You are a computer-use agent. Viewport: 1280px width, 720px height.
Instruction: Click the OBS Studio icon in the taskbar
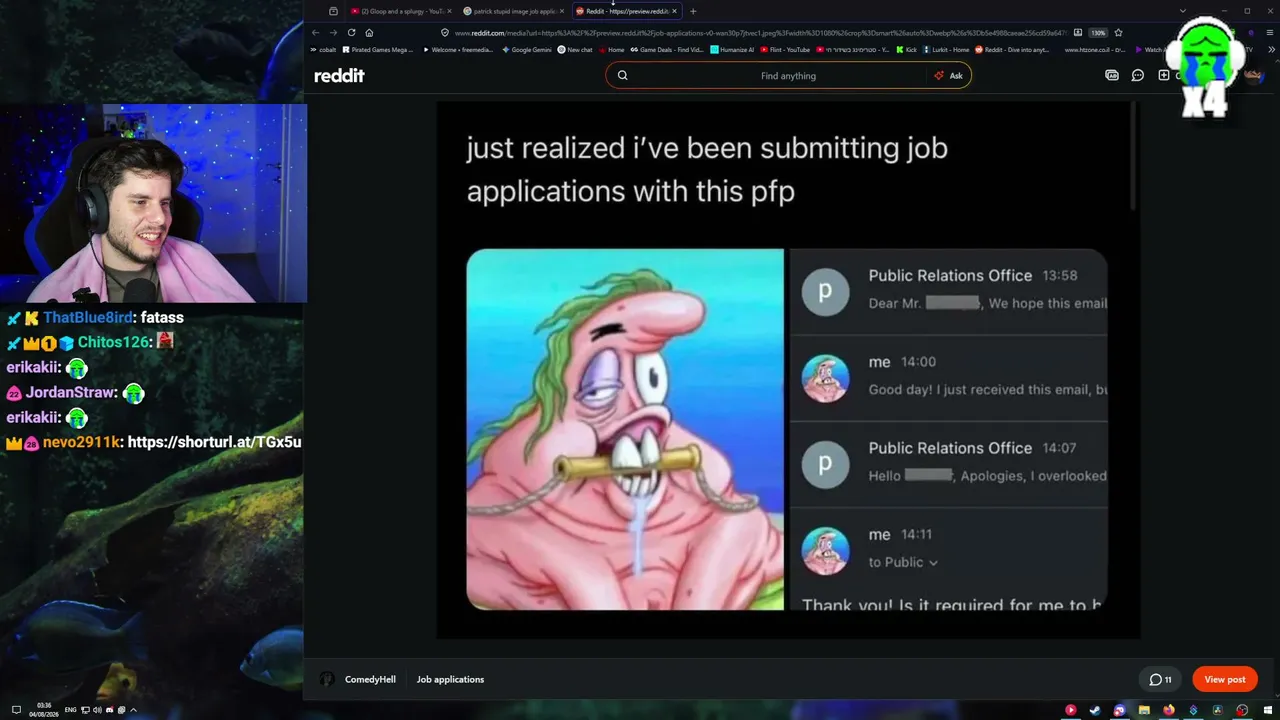click(x=1242, y=710)
